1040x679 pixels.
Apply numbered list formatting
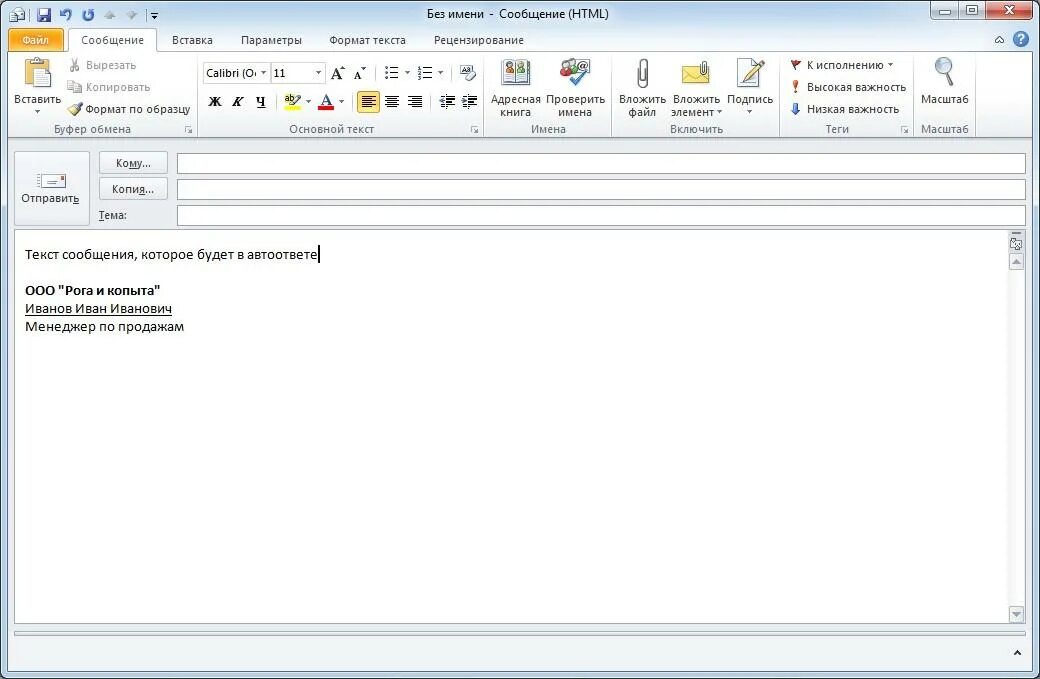coord(425,73)
